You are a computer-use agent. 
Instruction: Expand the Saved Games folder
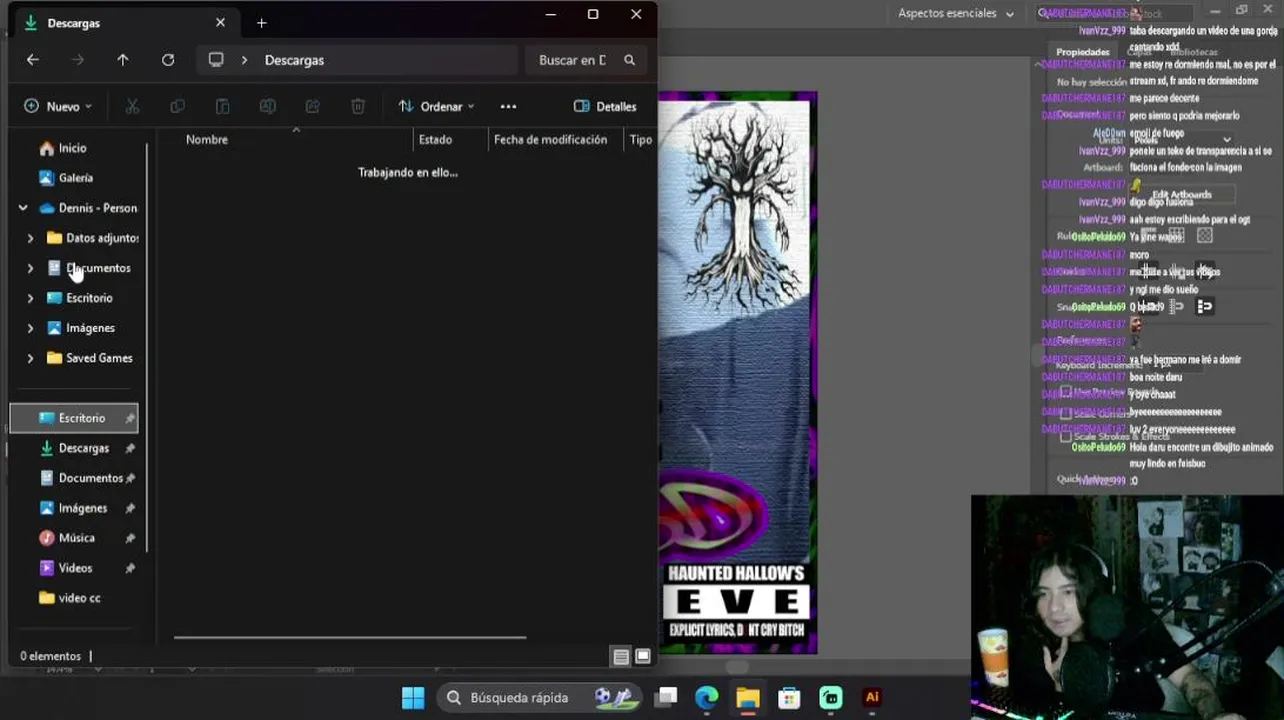coord(30,358)
